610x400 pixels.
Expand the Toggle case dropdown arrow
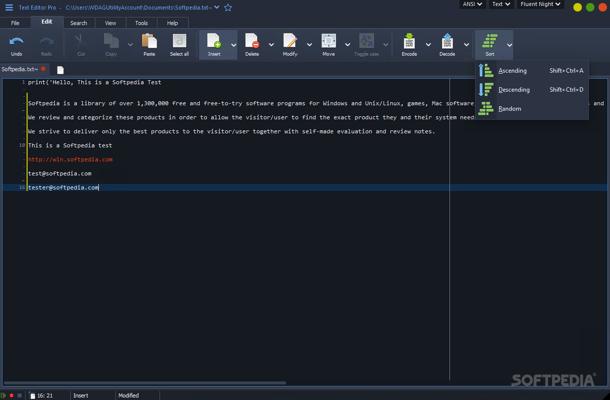point(386,45)
